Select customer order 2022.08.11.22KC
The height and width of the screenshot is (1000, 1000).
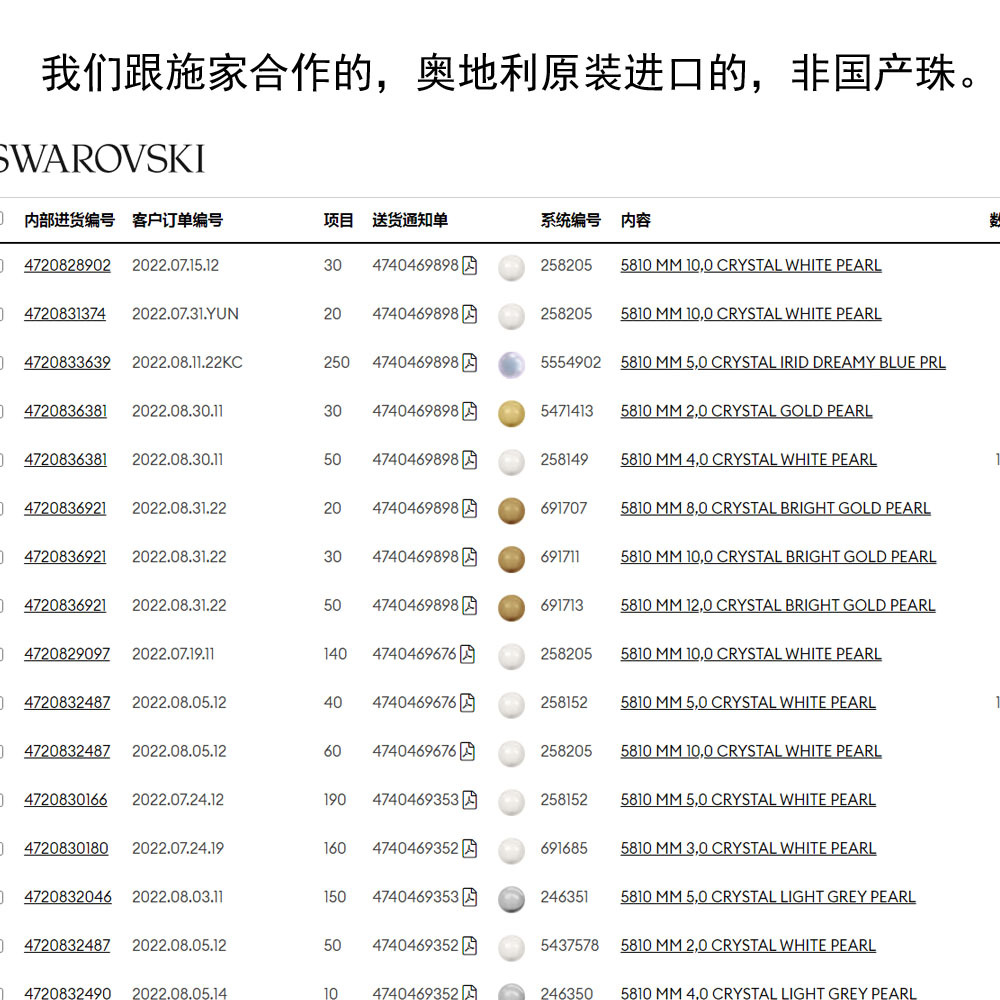pyautogui.click(x=188, y=362)
